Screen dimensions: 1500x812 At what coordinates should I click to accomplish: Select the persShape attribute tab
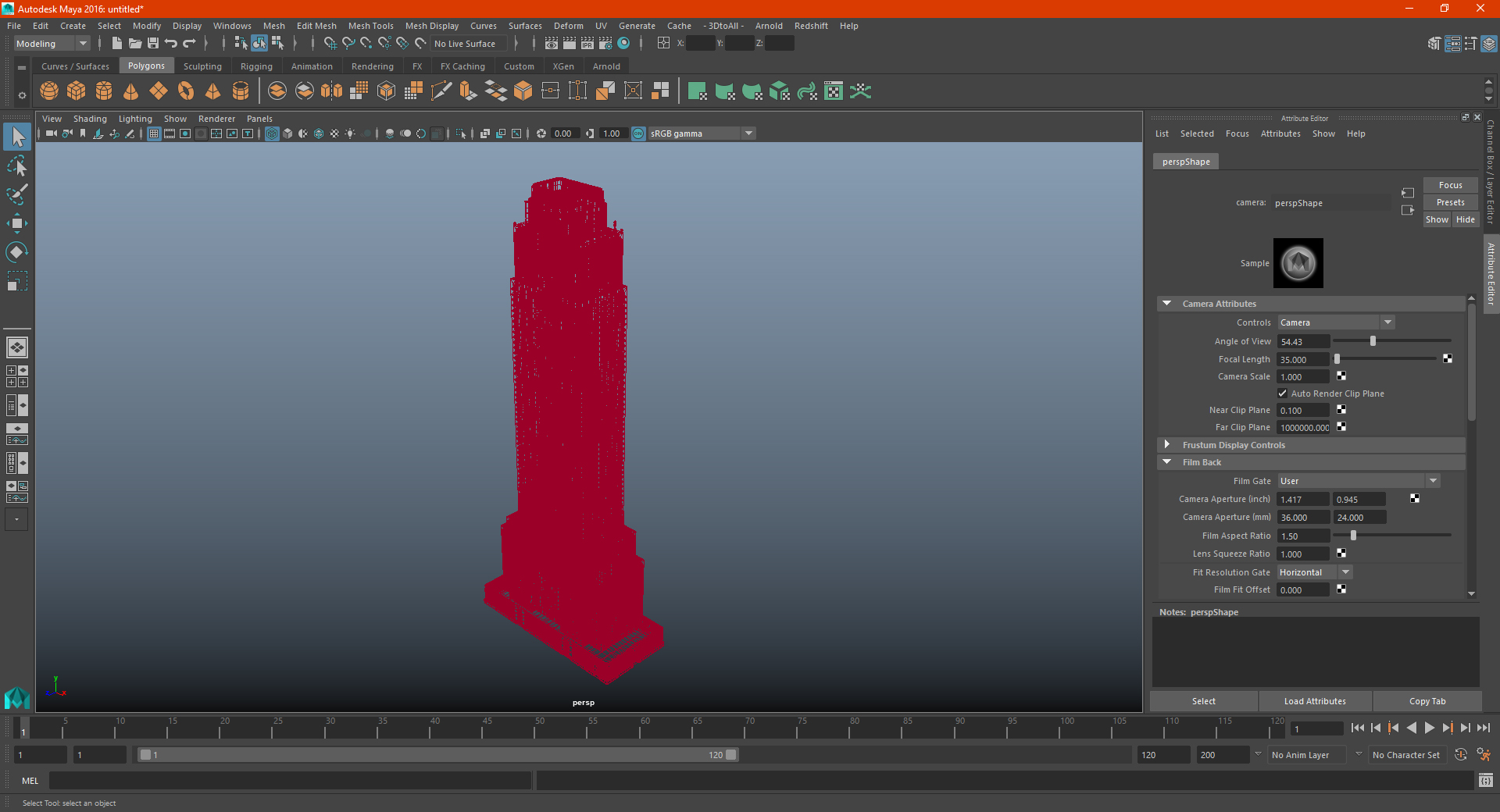coord(1185,162)
